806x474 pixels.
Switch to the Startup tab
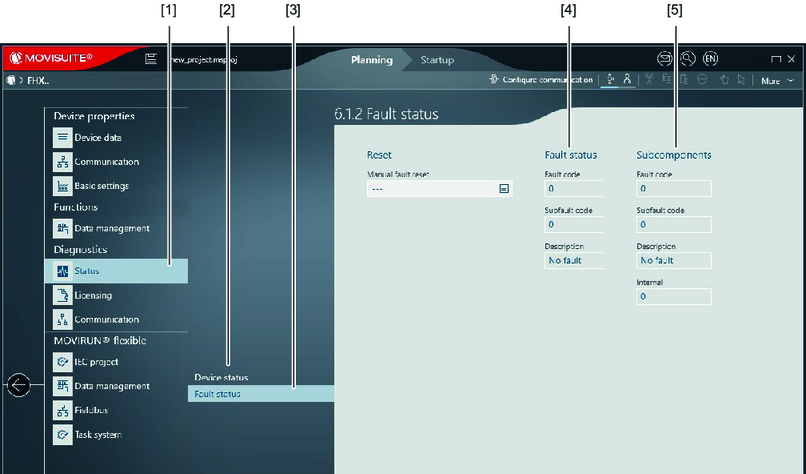[x=436, y=60]
